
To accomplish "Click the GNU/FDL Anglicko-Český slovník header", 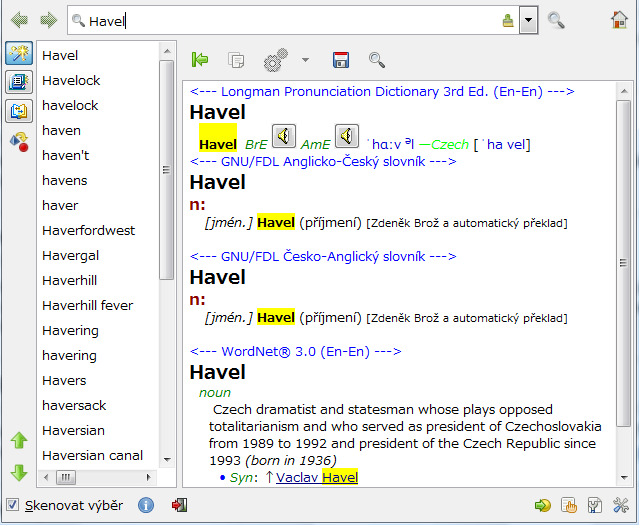I will pyautogui.click(x=323, y=161).
